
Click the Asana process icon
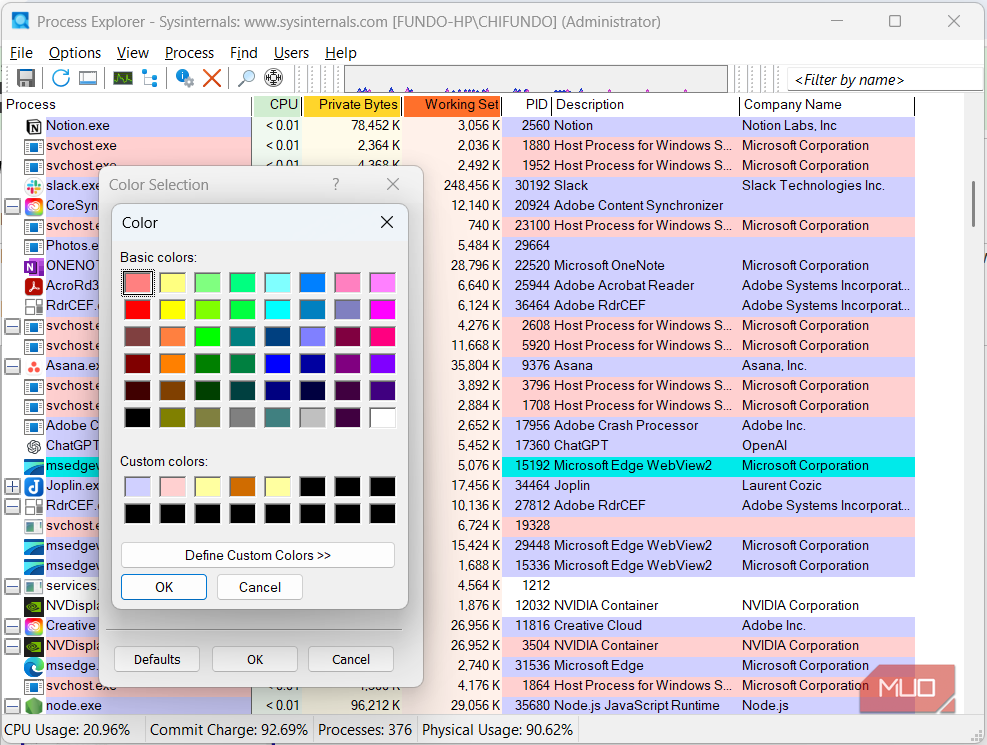pos(34,366)
